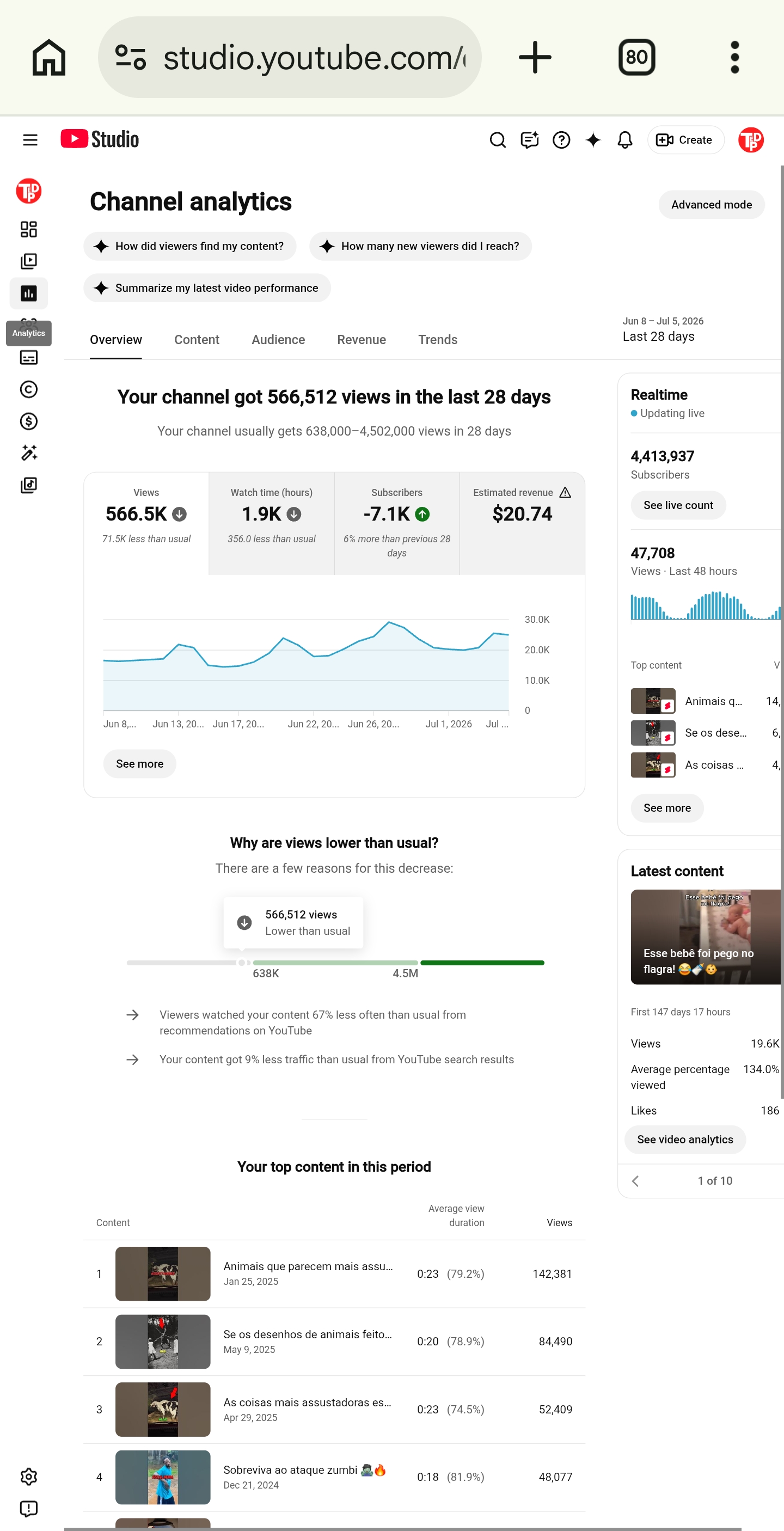Viewport: 784px width, 1531px height.
Task: Click See more in the Realtime card
Action: 667,808
